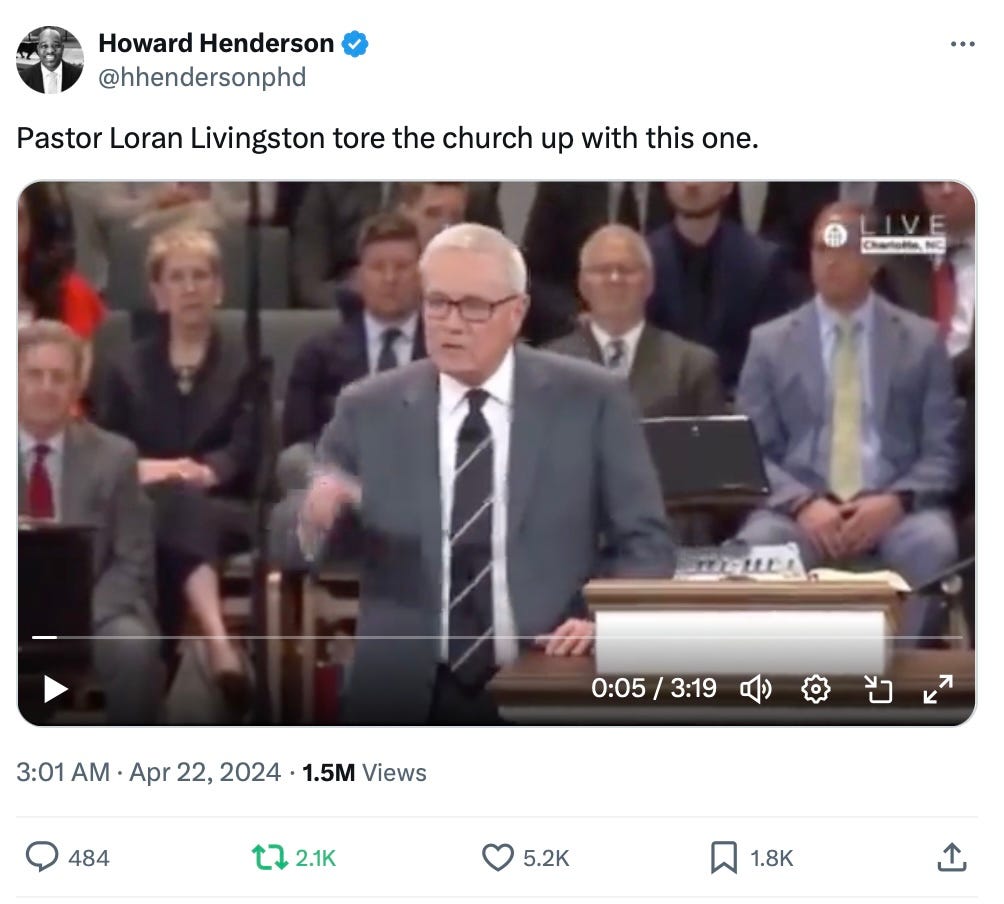Bookmark this tweet
Image resolution: width=1004 pixels, height=904 pixels.
[724, 857]
